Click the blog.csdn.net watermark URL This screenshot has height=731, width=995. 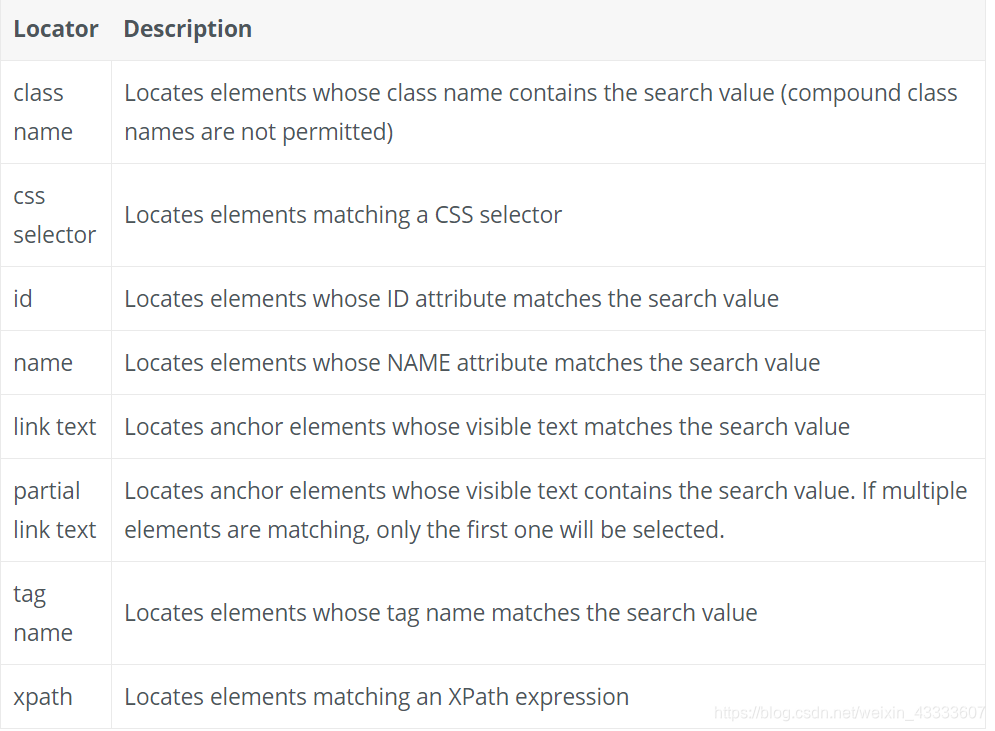click(850, 713)
